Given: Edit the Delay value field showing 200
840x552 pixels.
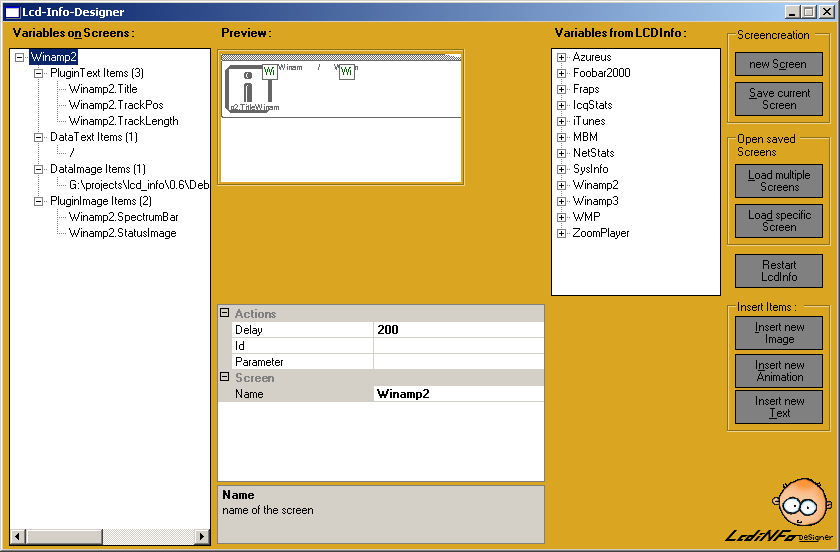Looking at the screenshot, I should click(x=459, y=330).
